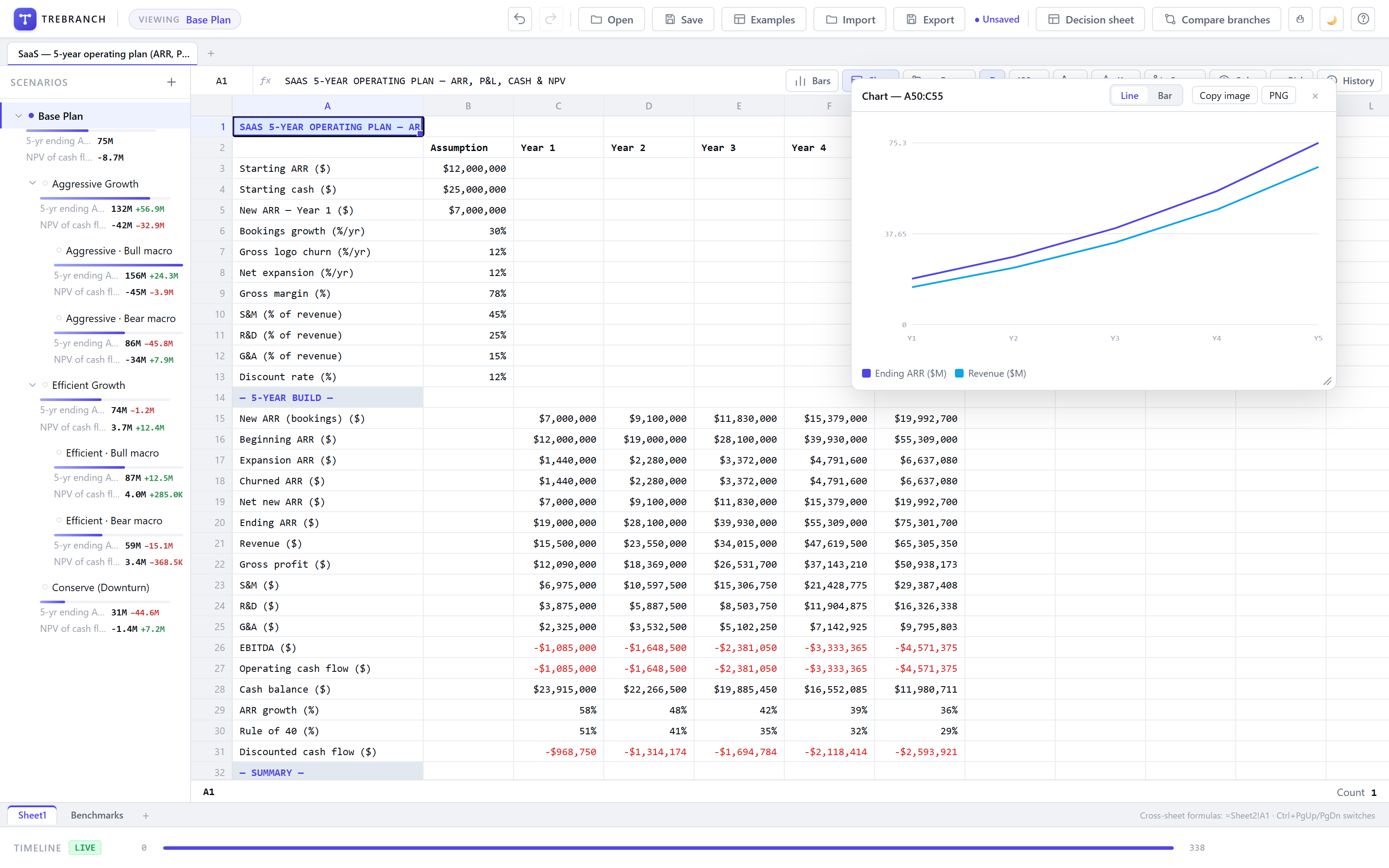Switch to Sheet1 tab
Screen dimensions: 1389x868
[32, 815]
